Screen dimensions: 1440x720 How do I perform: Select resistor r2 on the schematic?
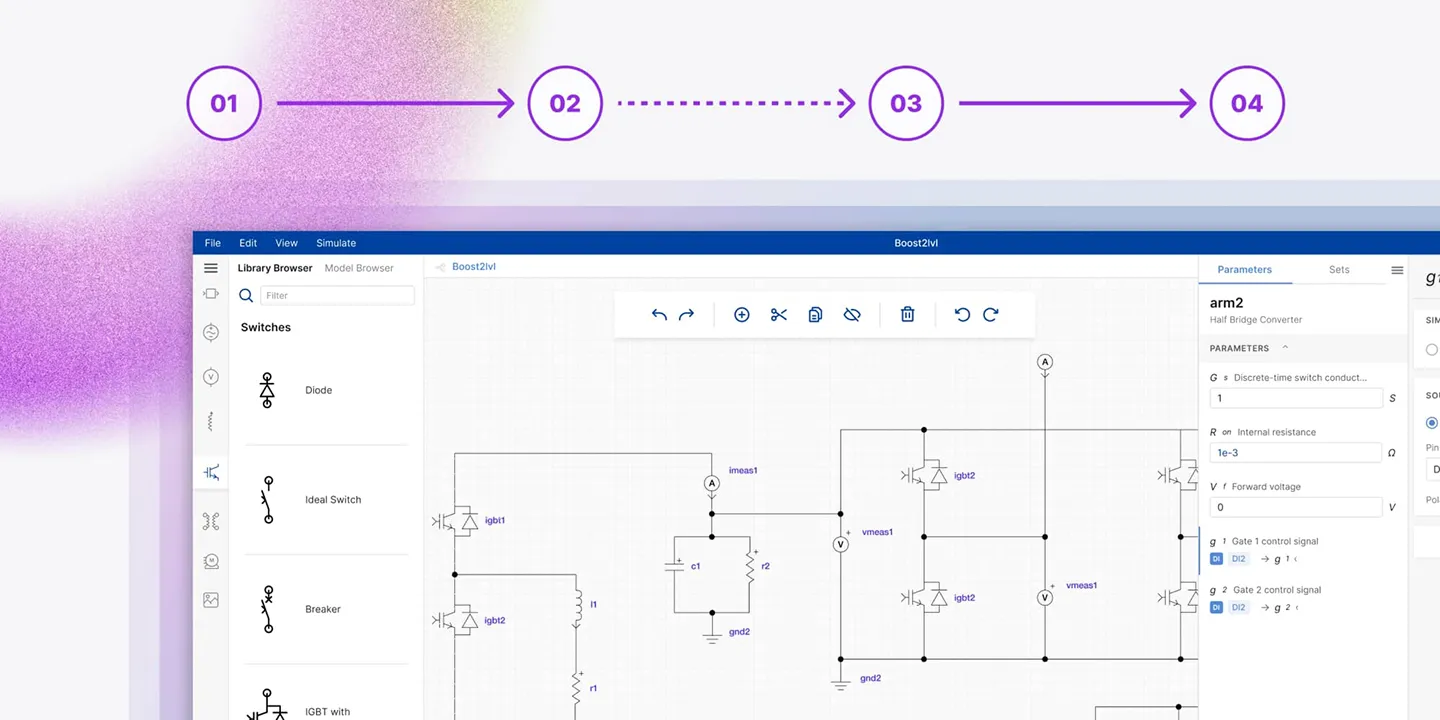[x=749, y=567]
